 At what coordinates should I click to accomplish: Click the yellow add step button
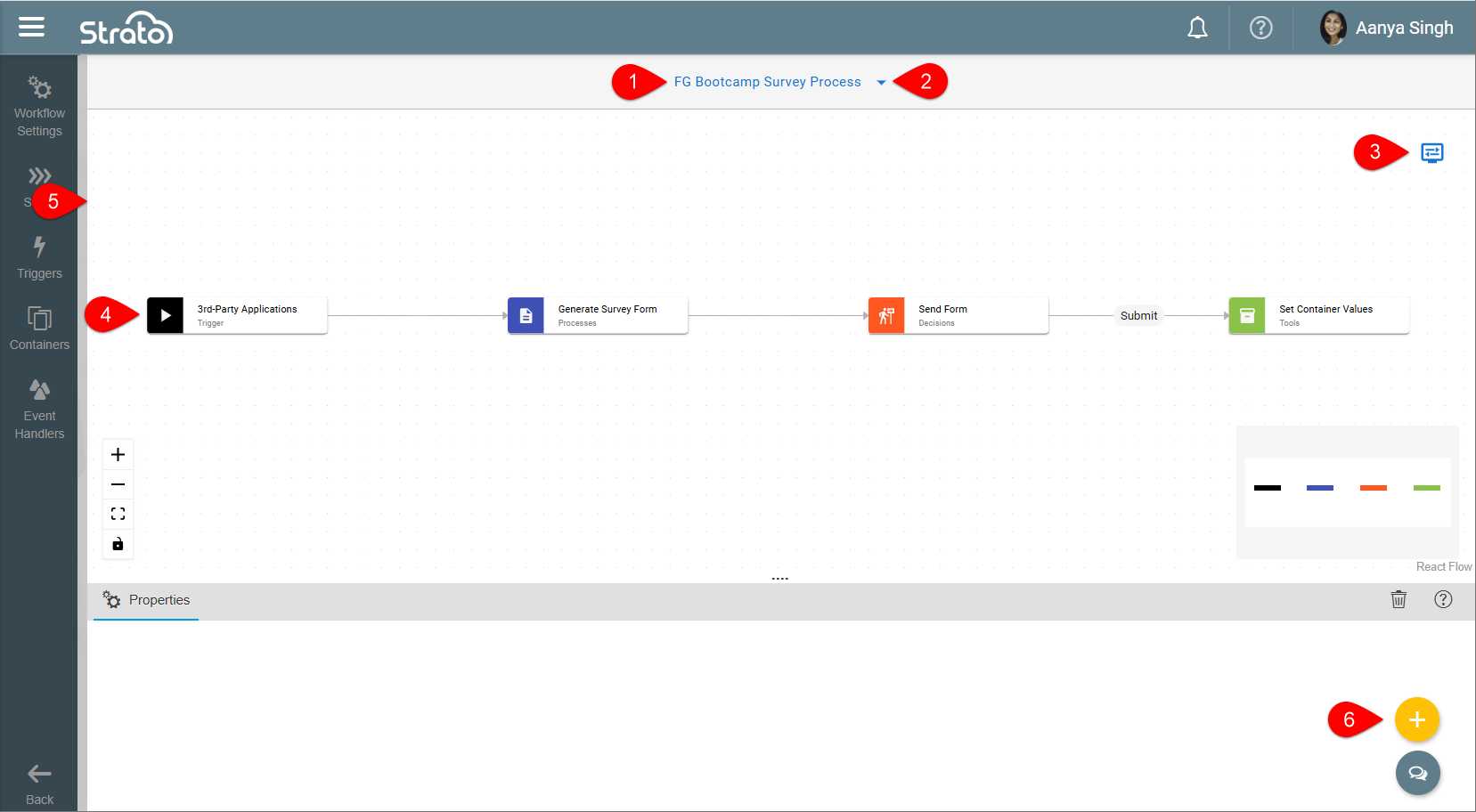[1416, 719]
